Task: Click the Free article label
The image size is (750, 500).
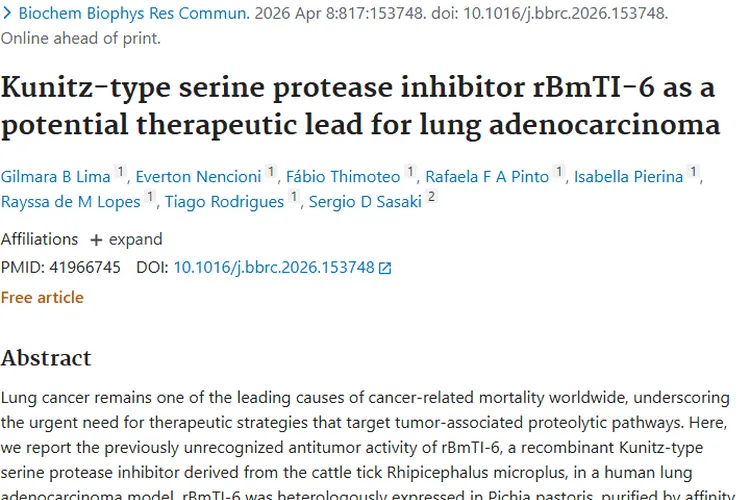Action: (x=42, y=298)
